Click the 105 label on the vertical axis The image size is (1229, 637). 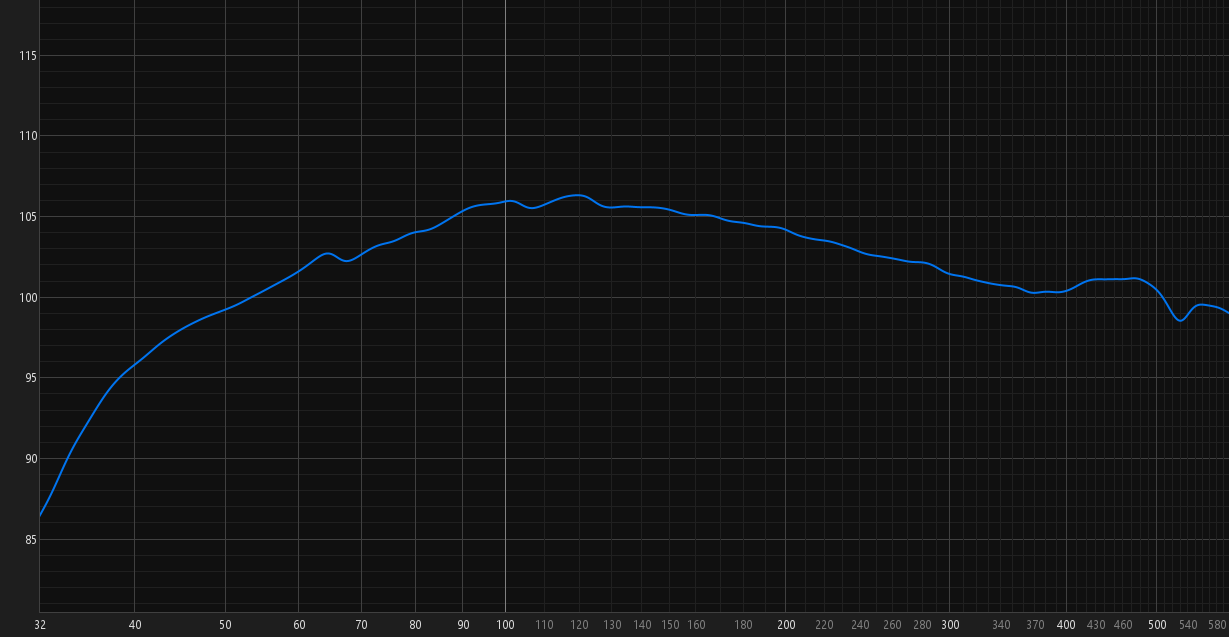[x=28, y=217]
